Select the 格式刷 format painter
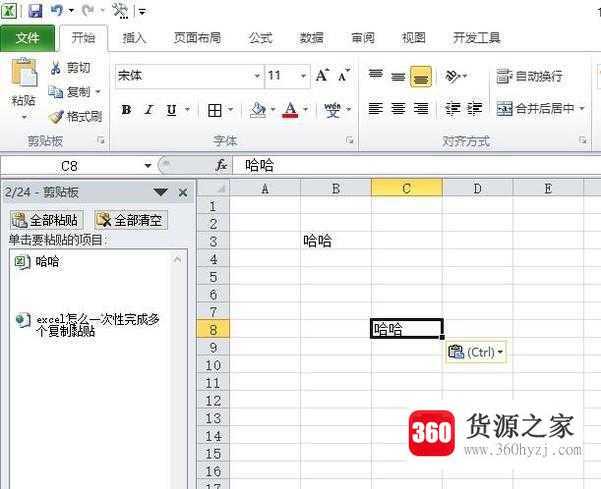 pos(76,117)
